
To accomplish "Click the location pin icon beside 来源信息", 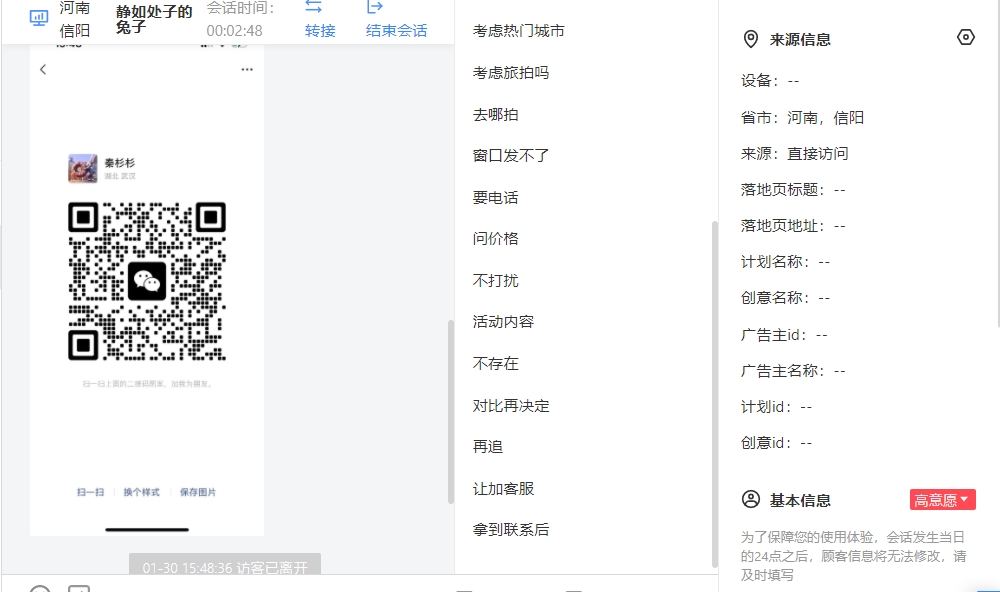I will 751,40.
